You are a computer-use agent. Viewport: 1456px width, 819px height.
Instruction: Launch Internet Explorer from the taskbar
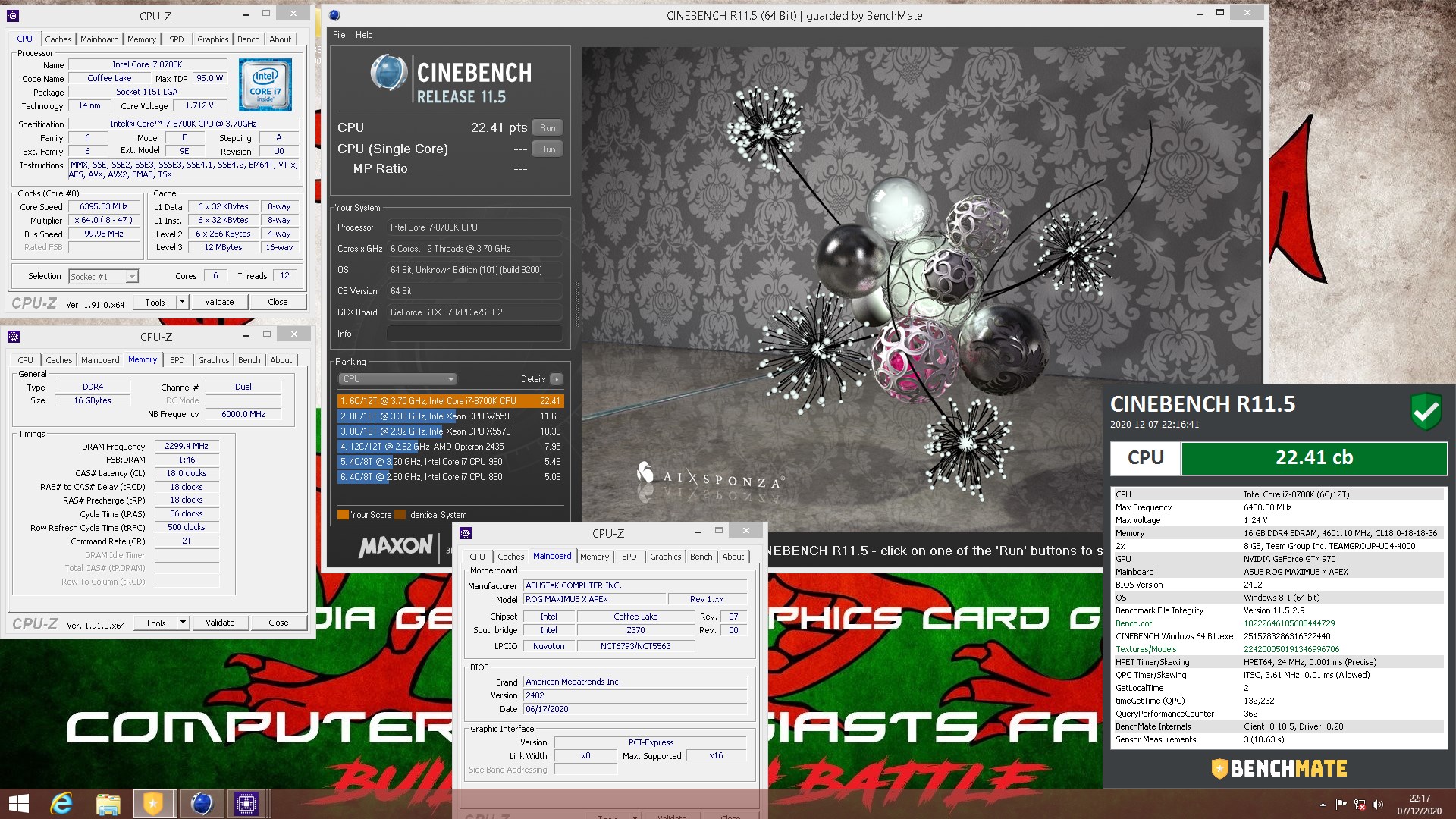tap(61, 804)
